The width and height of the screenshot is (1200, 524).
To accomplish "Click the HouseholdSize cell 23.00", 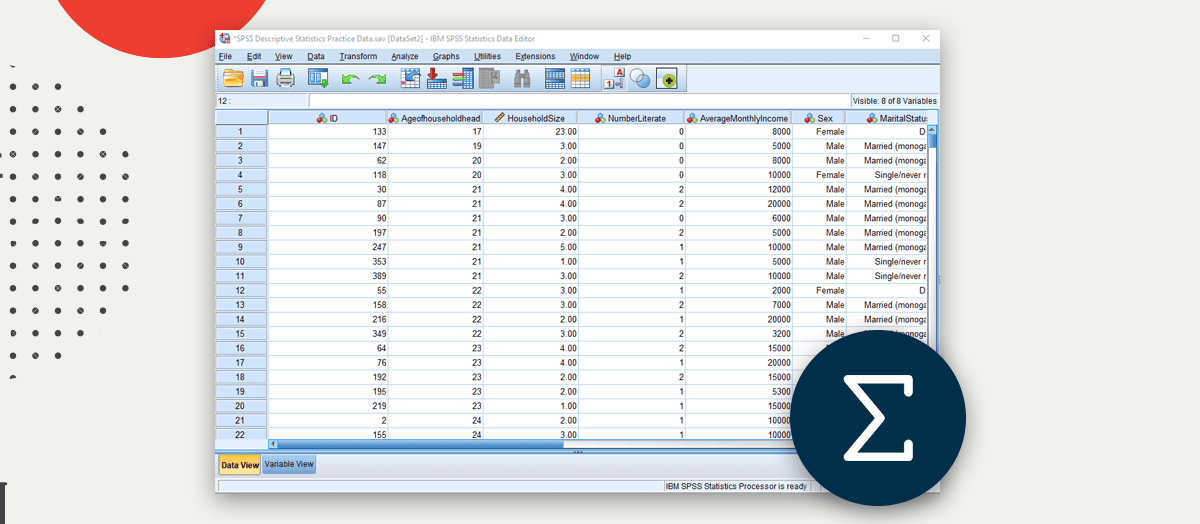I will pyautogui.click(x=530, y=131).
